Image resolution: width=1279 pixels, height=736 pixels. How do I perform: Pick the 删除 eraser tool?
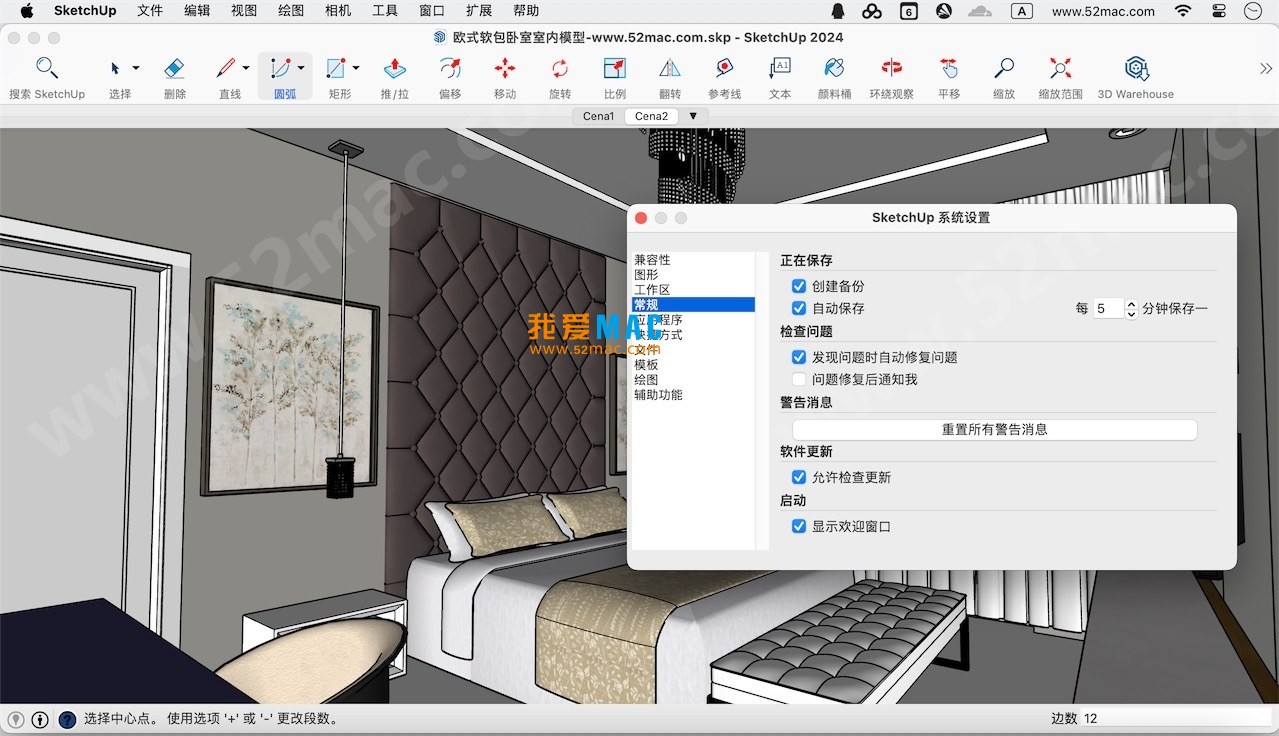174,68
